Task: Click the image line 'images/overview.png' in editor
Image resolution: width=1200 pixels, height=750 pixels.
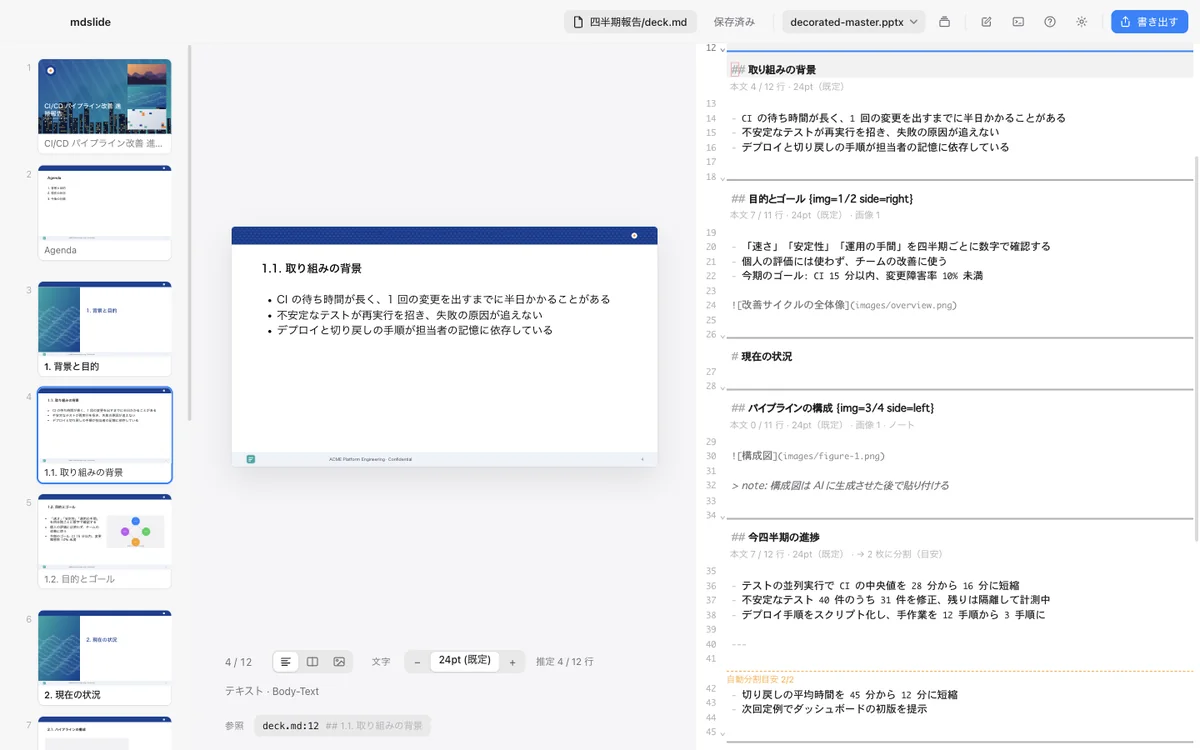Action: 844,305
